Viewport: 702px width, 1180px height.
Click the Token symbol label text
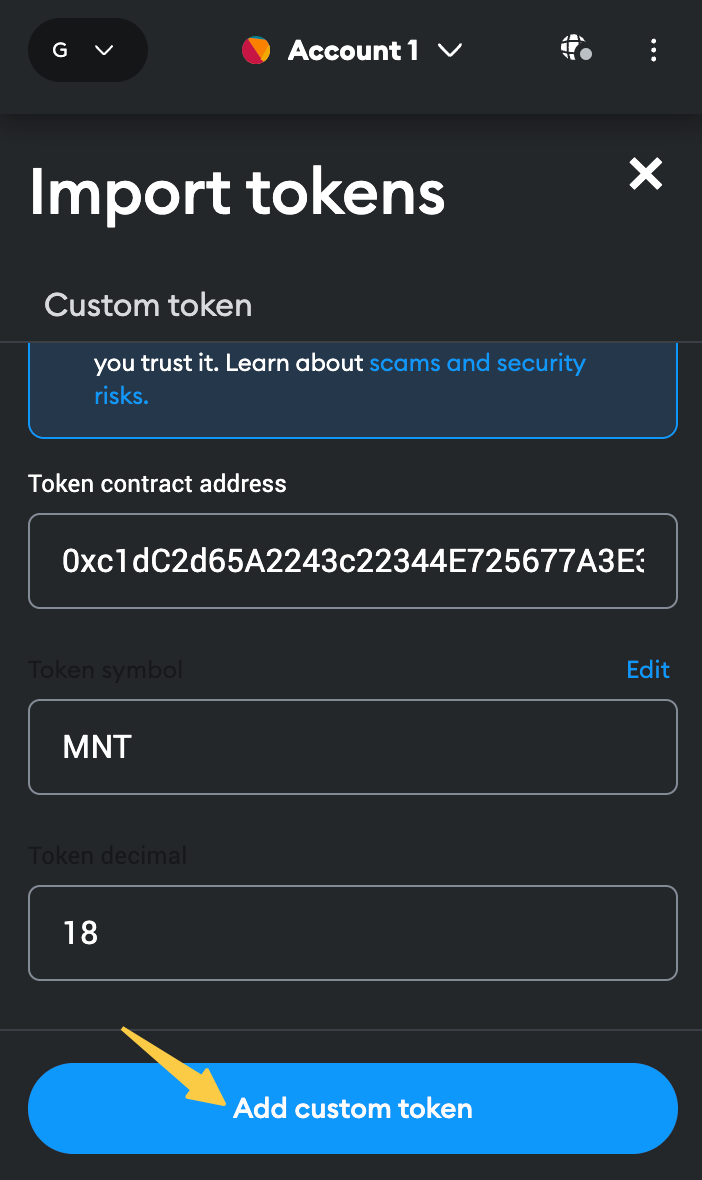tap(106, 669)
